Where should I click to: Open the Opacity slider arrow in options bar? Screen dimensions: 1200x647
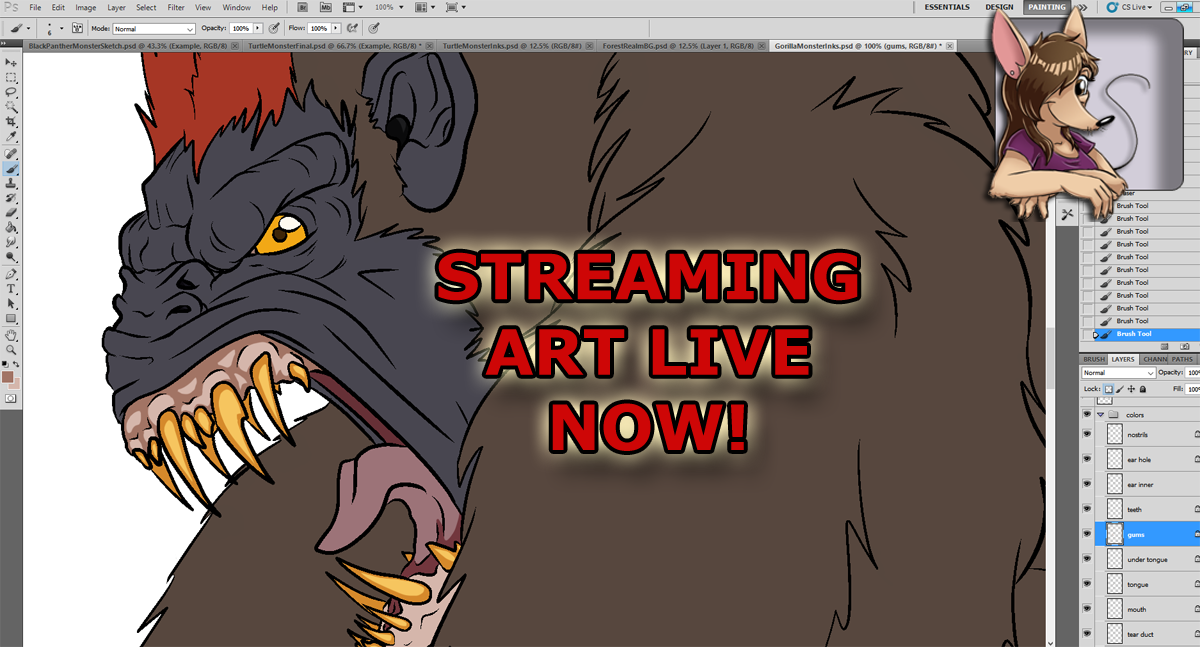coord(258,29)
